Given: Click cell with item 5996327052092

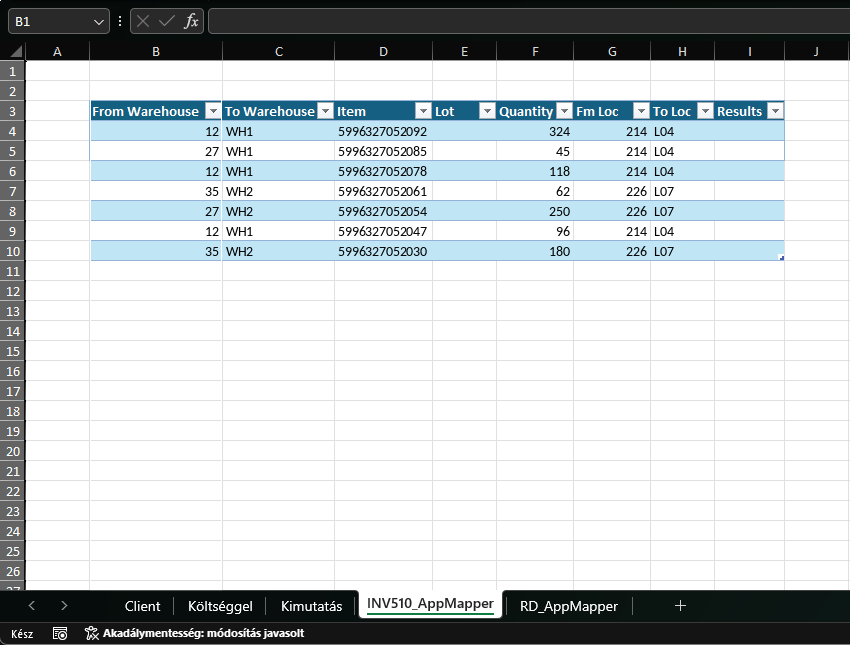Looking at the screenshot, I should point(383,132).
